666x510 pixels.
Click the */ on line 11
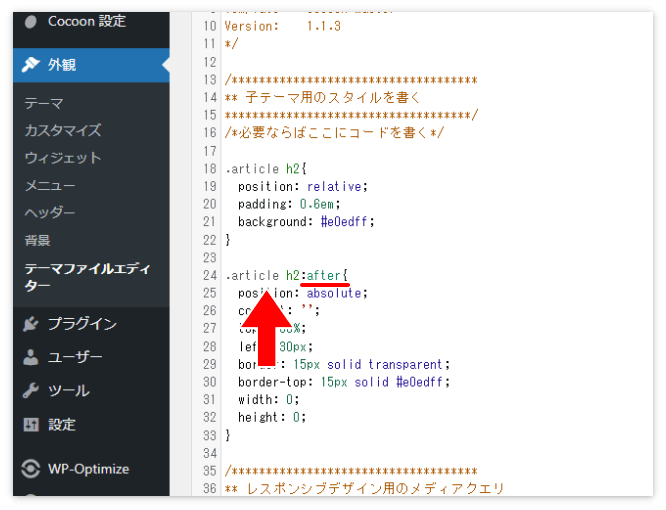click(231, 44)
